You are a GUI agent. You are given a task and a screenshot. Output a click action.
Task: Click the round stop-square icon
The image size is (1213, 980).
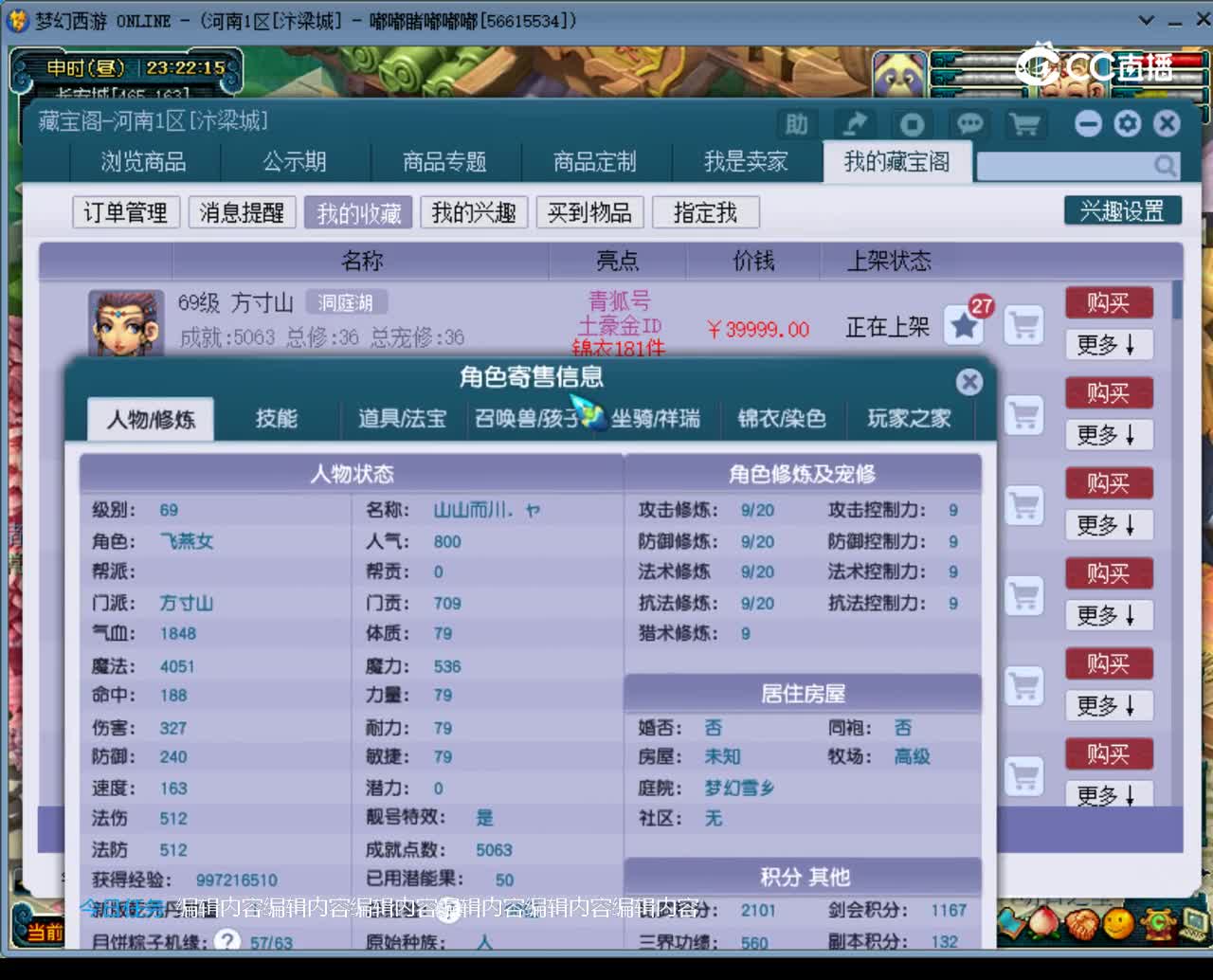912,124
